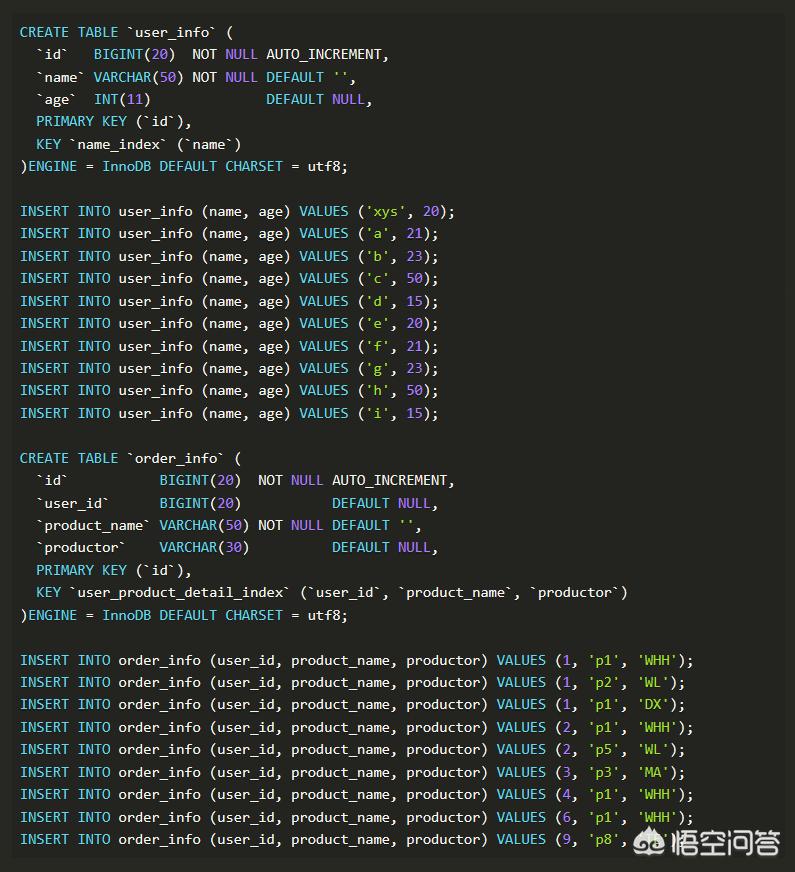Click the CREATE TABLE `user_info` line
Viewport: 795px width, 872px height.
click(x=126, y=32)
